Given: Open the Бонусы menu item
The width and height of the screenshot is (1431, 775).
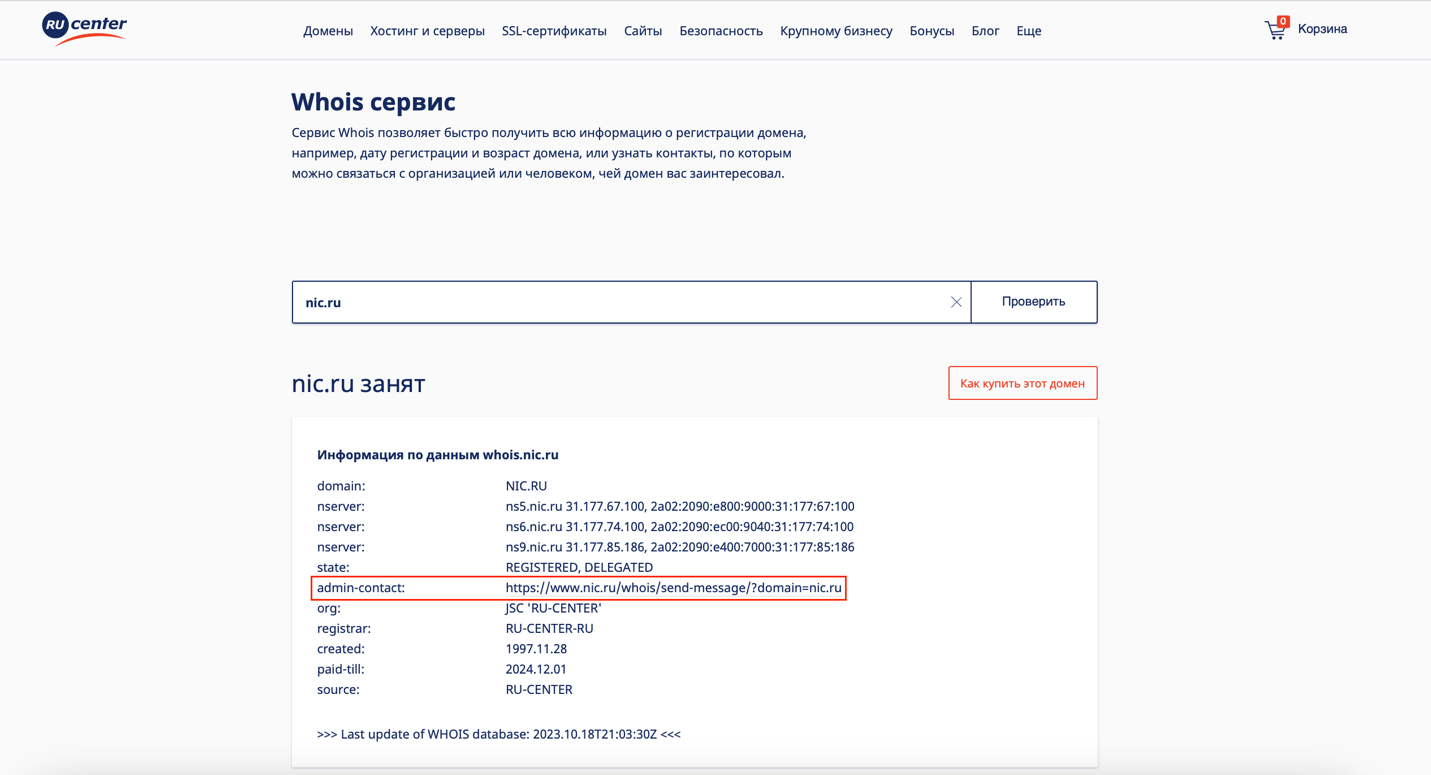Looking at the screenshot, I should click(932, 31).
